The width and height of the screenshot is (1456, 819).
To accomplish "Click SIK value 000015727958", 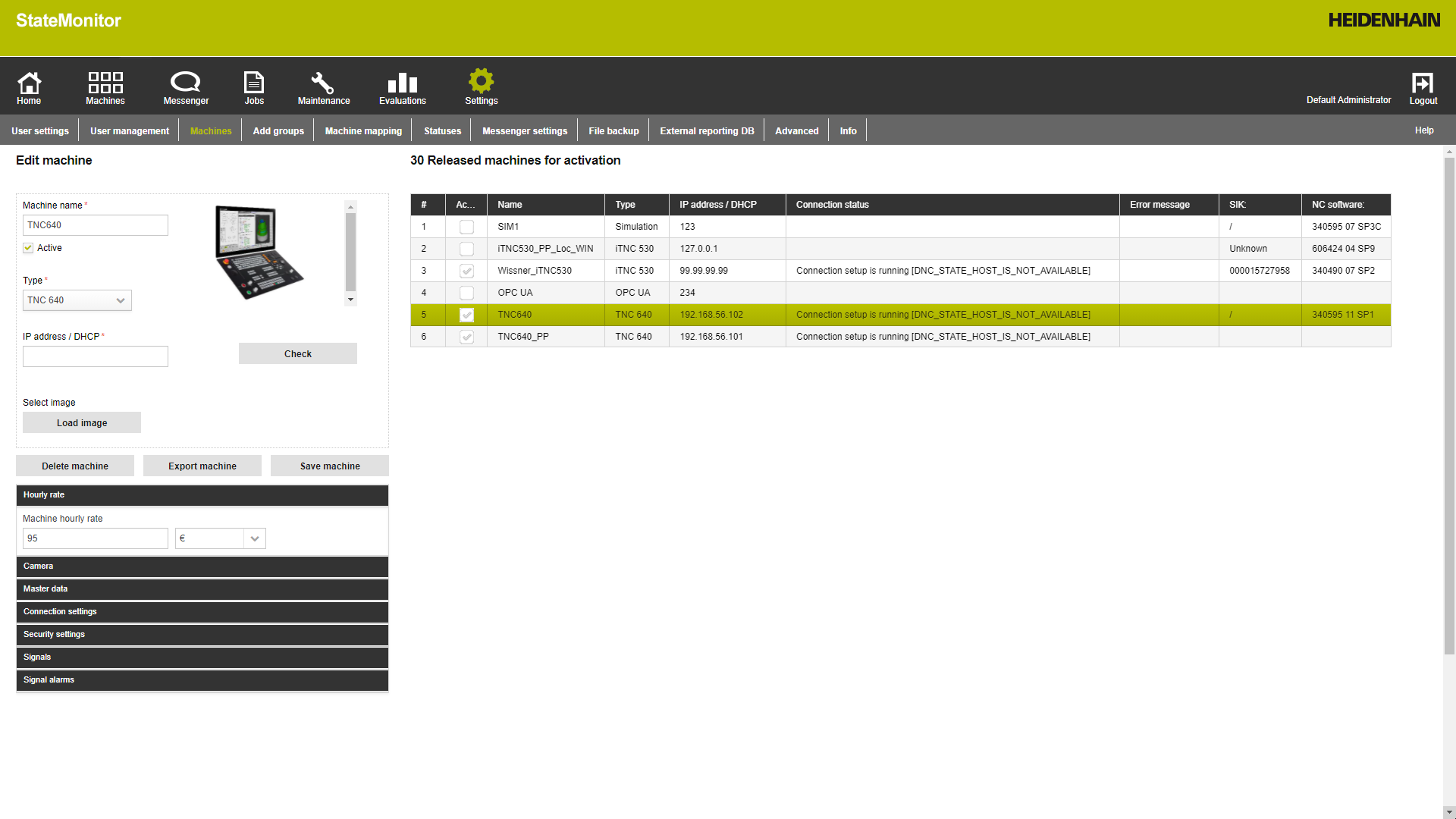I will tap(1260, 271).
